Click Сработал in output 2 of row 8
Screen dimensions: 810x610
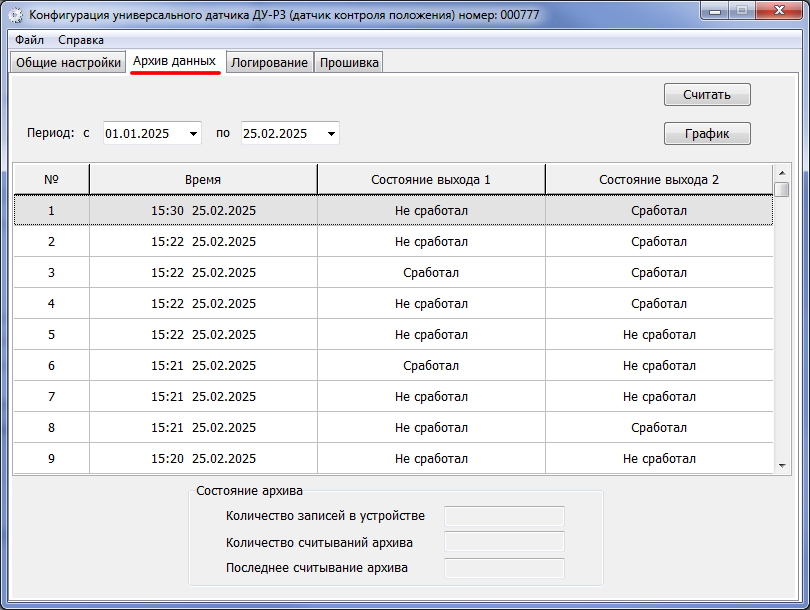(659, 428)
